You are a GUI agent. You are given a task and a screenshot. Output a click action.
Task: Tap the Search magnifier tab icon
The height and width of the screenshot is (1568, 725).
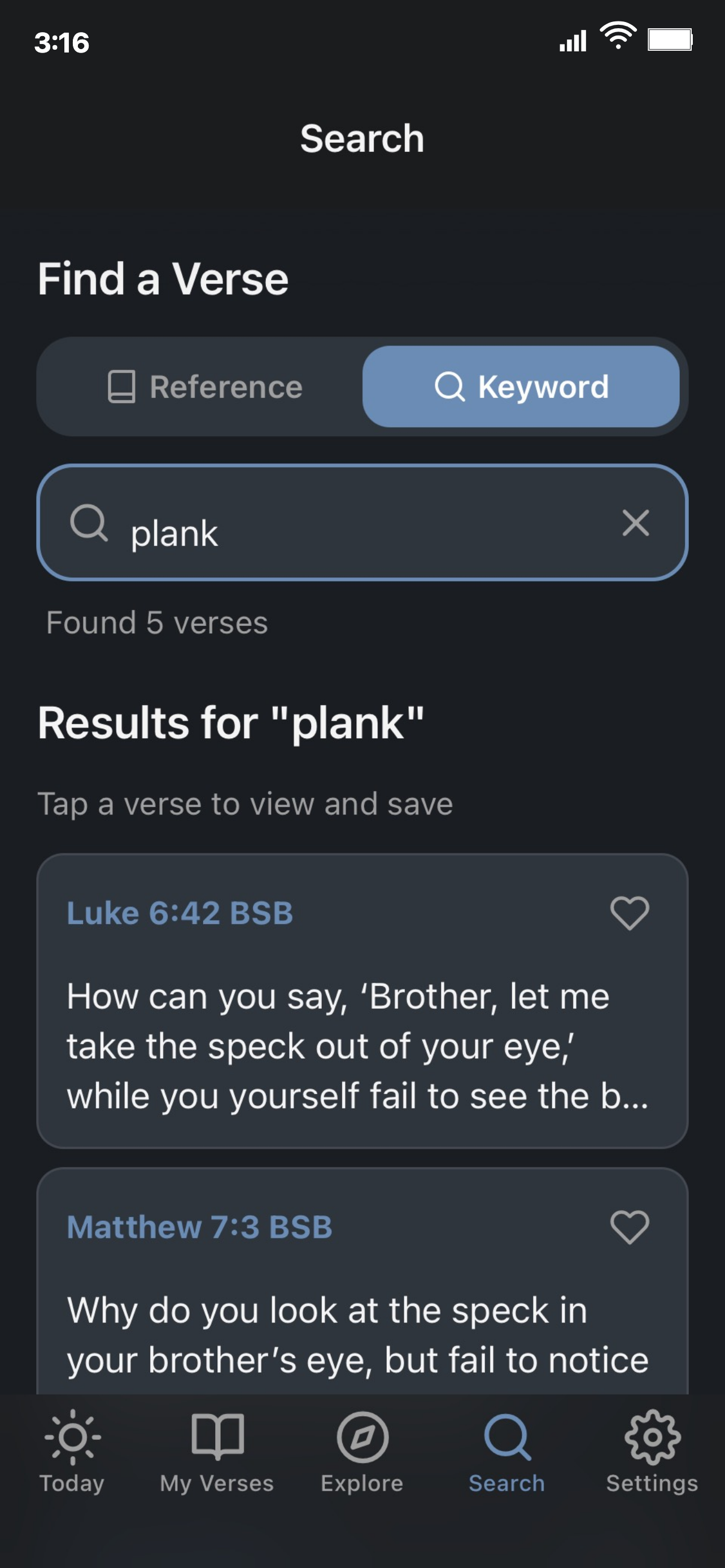pyautogui.click(x=507, y=1436)
